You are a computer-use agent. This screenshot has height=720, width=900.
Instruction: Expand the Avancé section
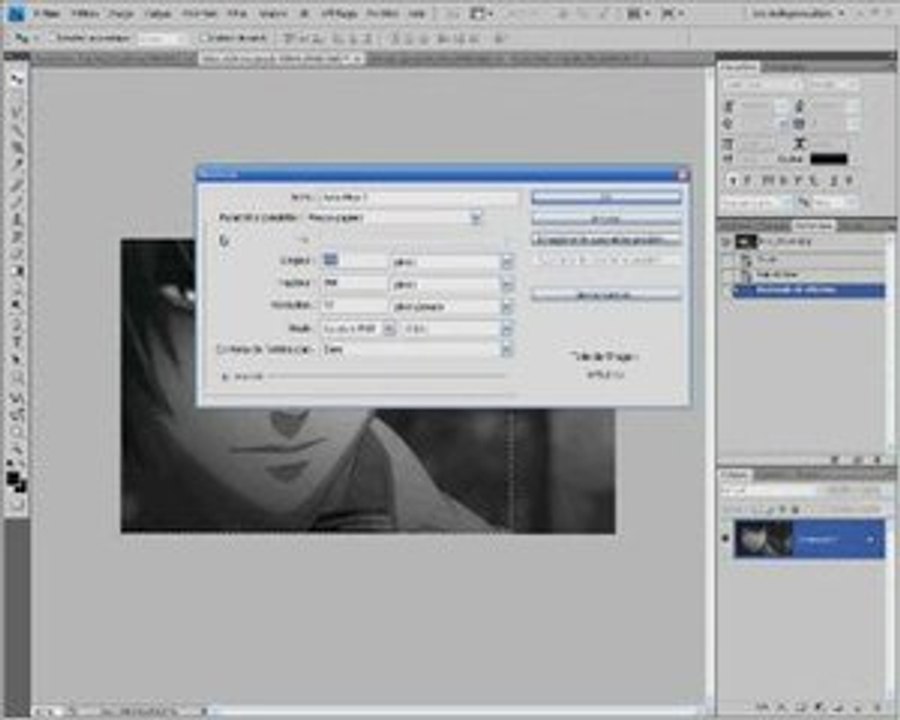click(225, 377)
